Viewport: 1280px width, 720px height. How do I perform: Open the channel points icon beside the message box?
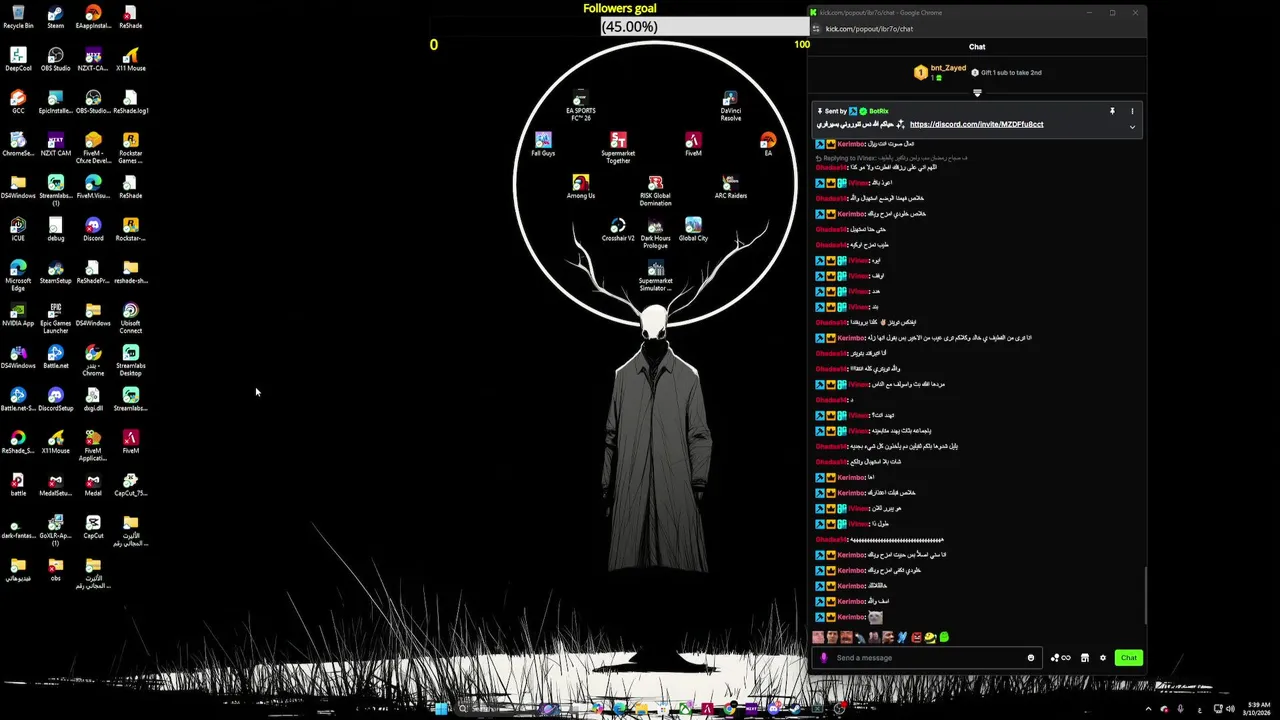pyautogui.click(x=1061, y=658)
